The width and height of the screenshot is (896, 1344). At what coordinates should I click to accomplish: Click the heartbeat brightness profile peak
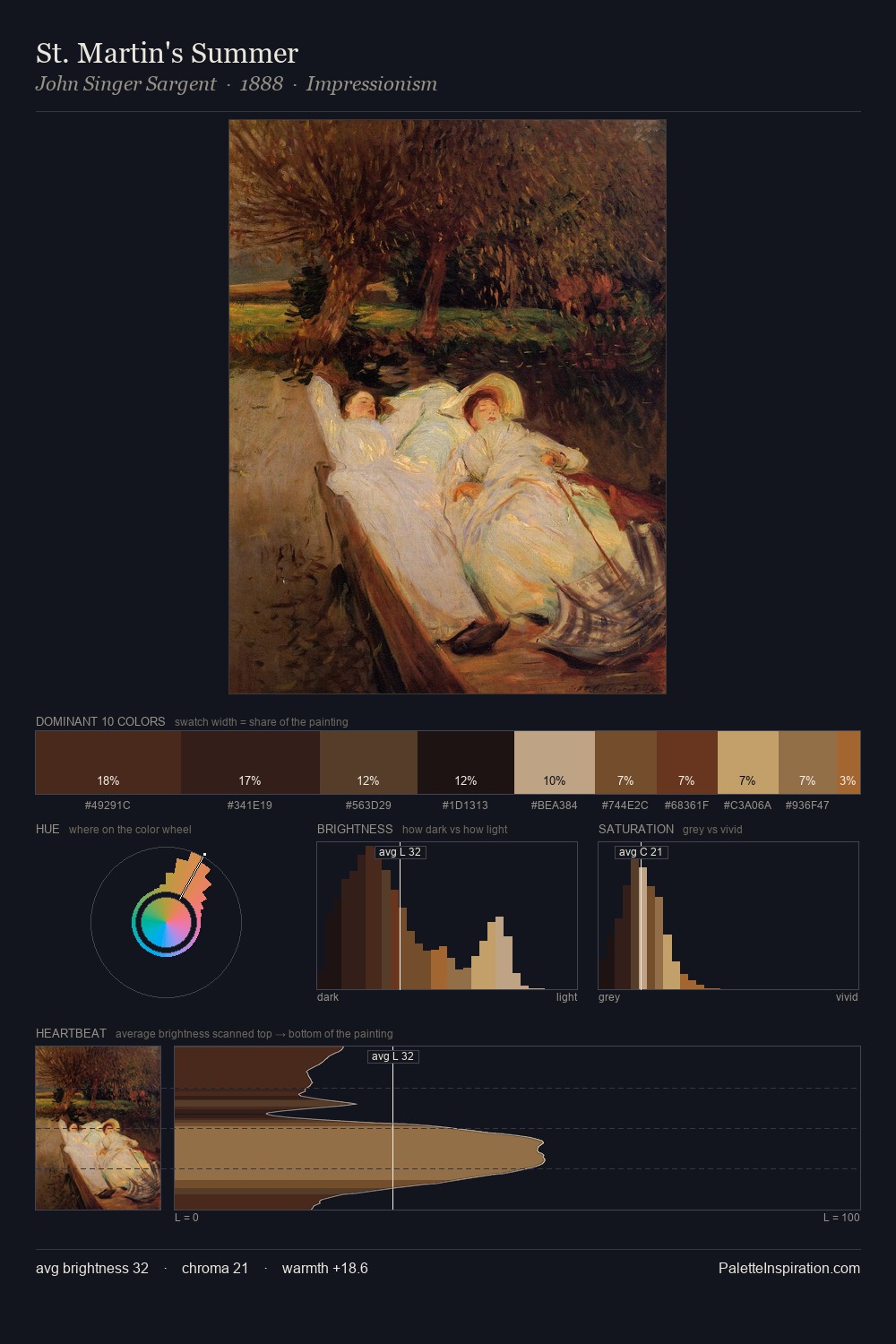click(x=541, y=1150)
